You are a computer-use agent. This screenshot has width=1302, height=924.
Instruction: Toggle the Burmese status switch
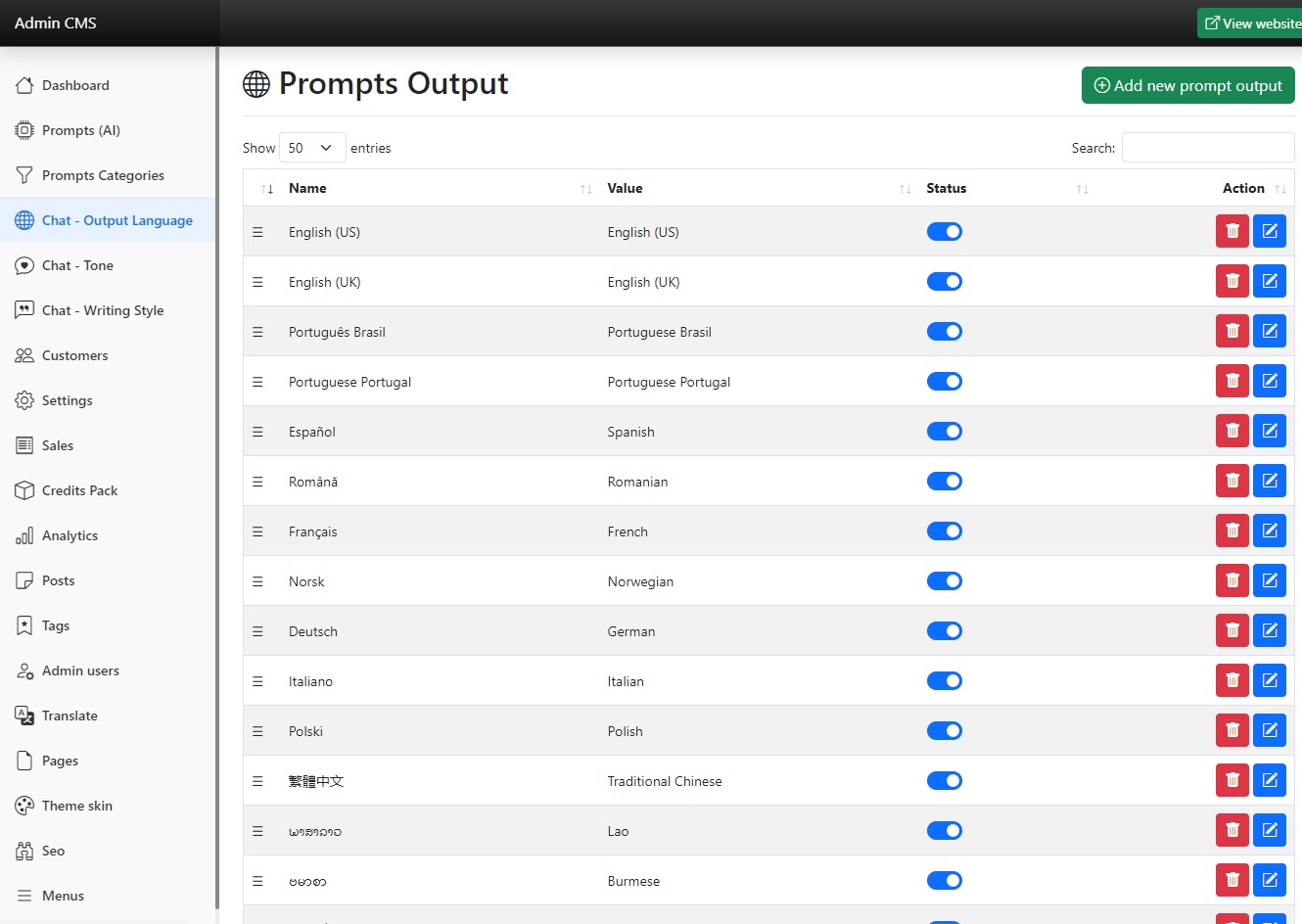click(944, 881)
